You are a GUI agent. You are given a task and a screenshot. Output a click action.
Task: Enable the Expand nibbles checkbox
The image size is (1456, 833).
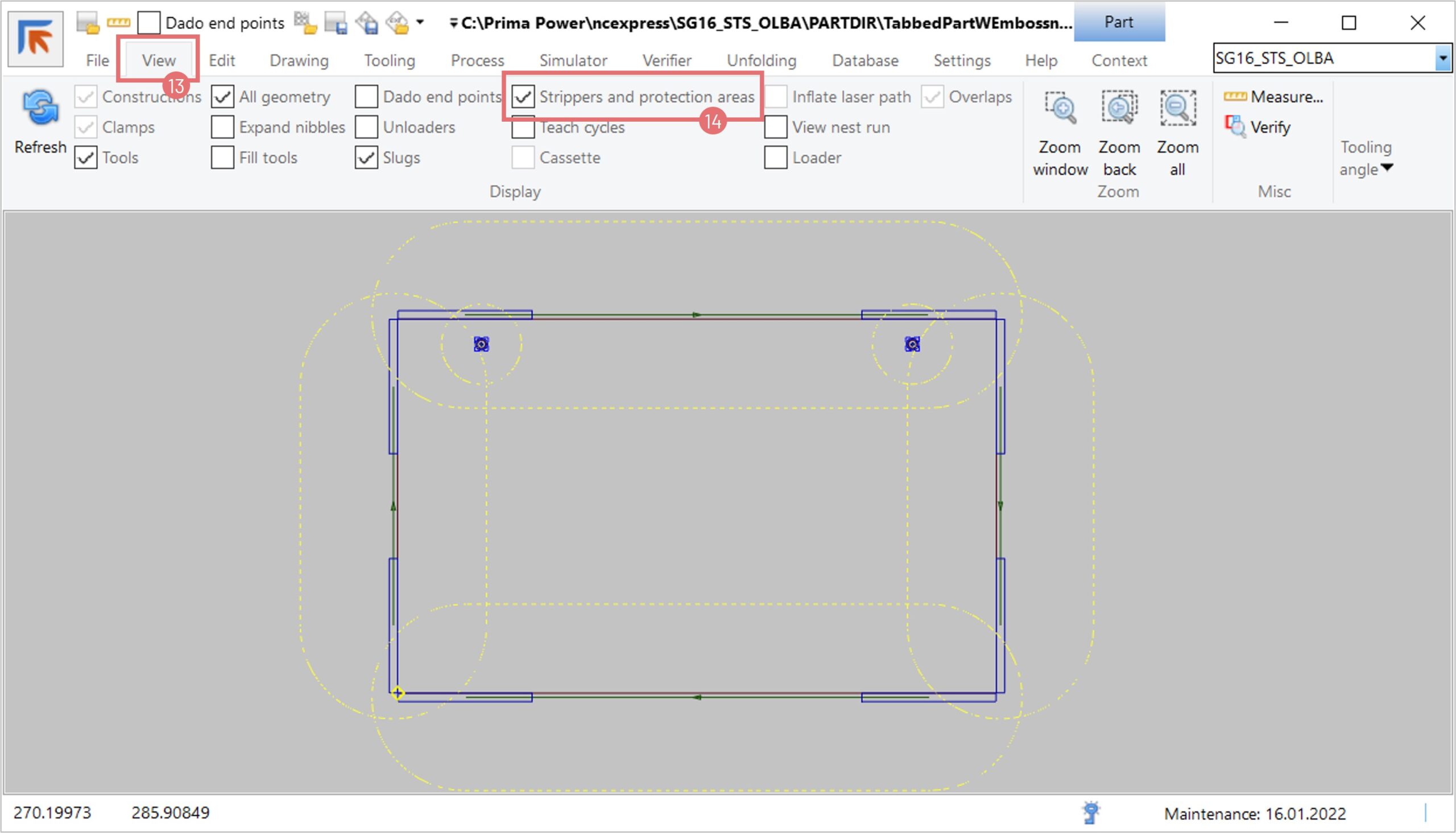coord(222,127)
